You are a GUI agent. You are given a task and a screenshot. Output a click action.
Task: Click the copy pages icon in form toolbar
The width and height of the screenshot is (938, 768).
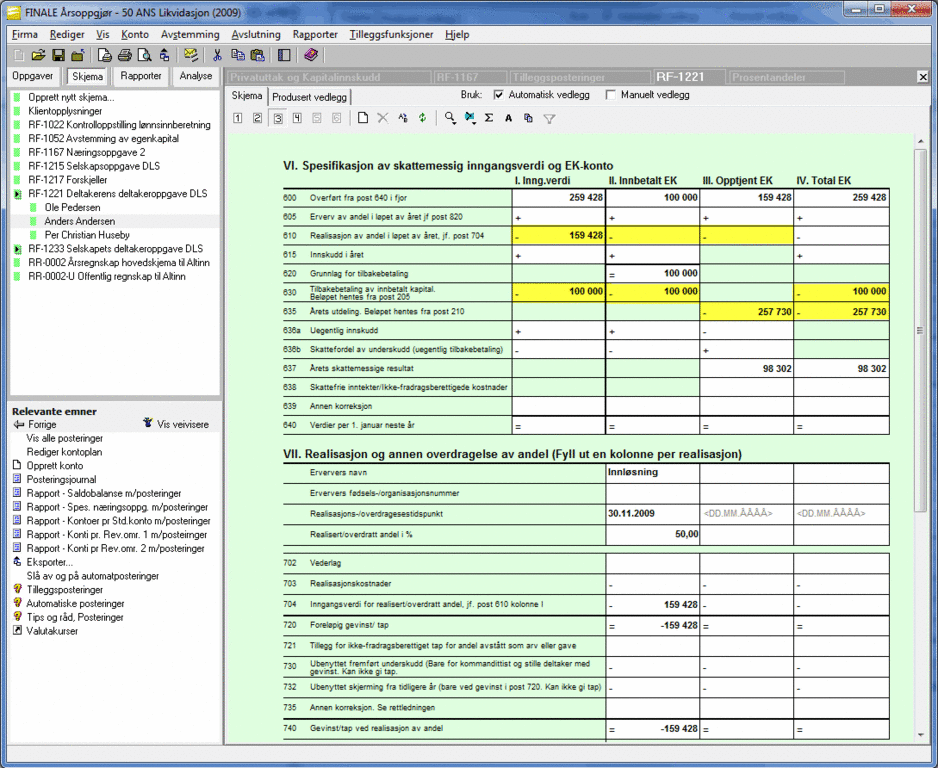click(x=528, y=118)
